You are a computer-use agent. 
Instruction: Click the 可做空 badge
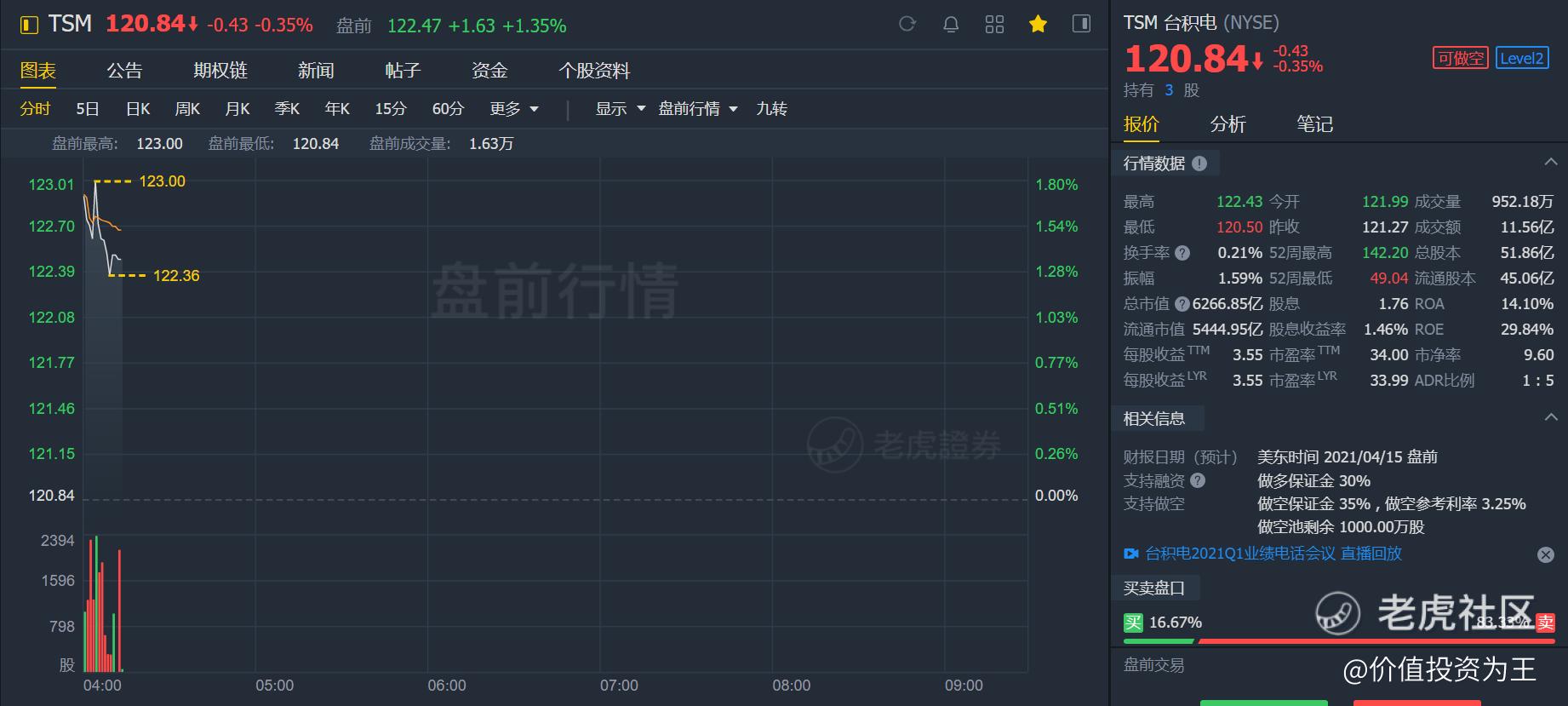[1461, 58]
